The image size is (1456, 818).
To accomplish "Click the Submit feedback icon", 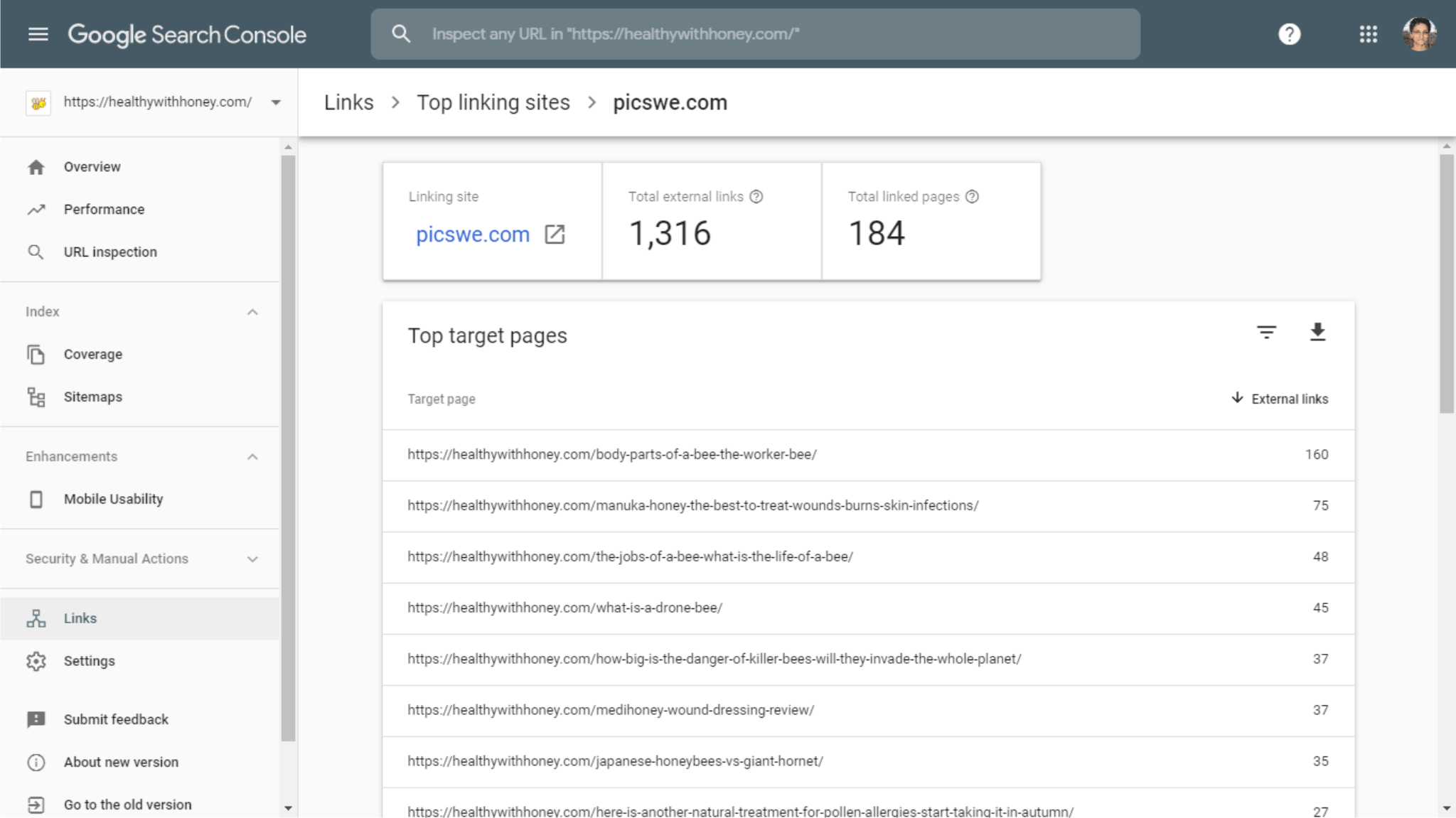I will [36, 719].
